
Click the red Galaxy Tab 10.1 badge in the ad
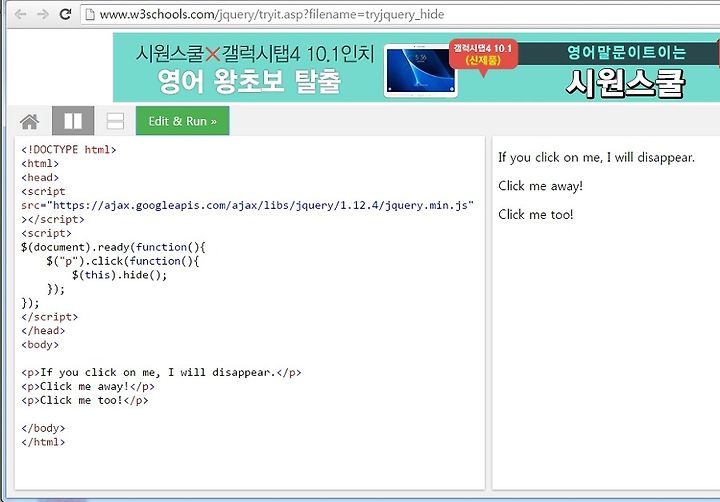click(483, 55)
